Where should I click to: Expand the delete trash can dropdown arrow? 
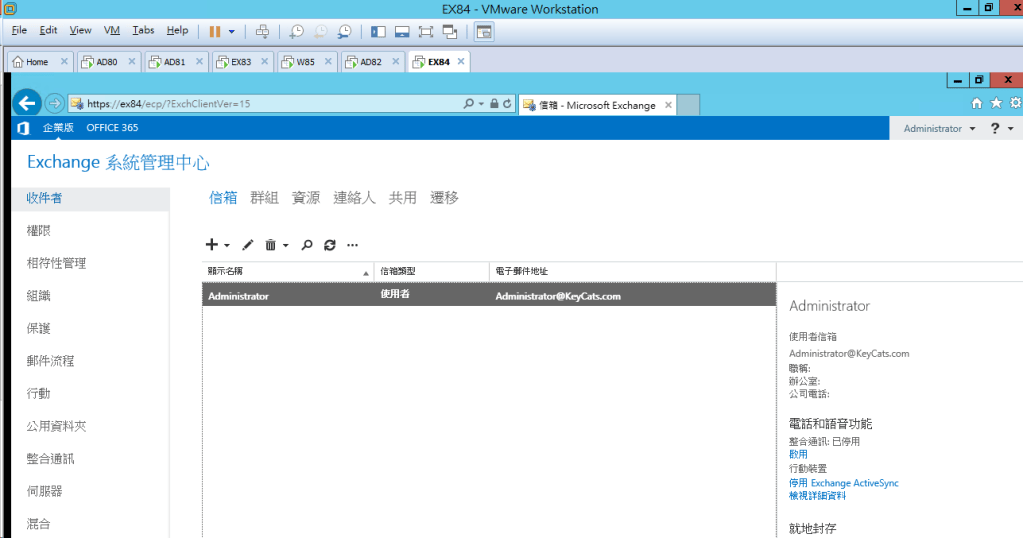[286, 245]
